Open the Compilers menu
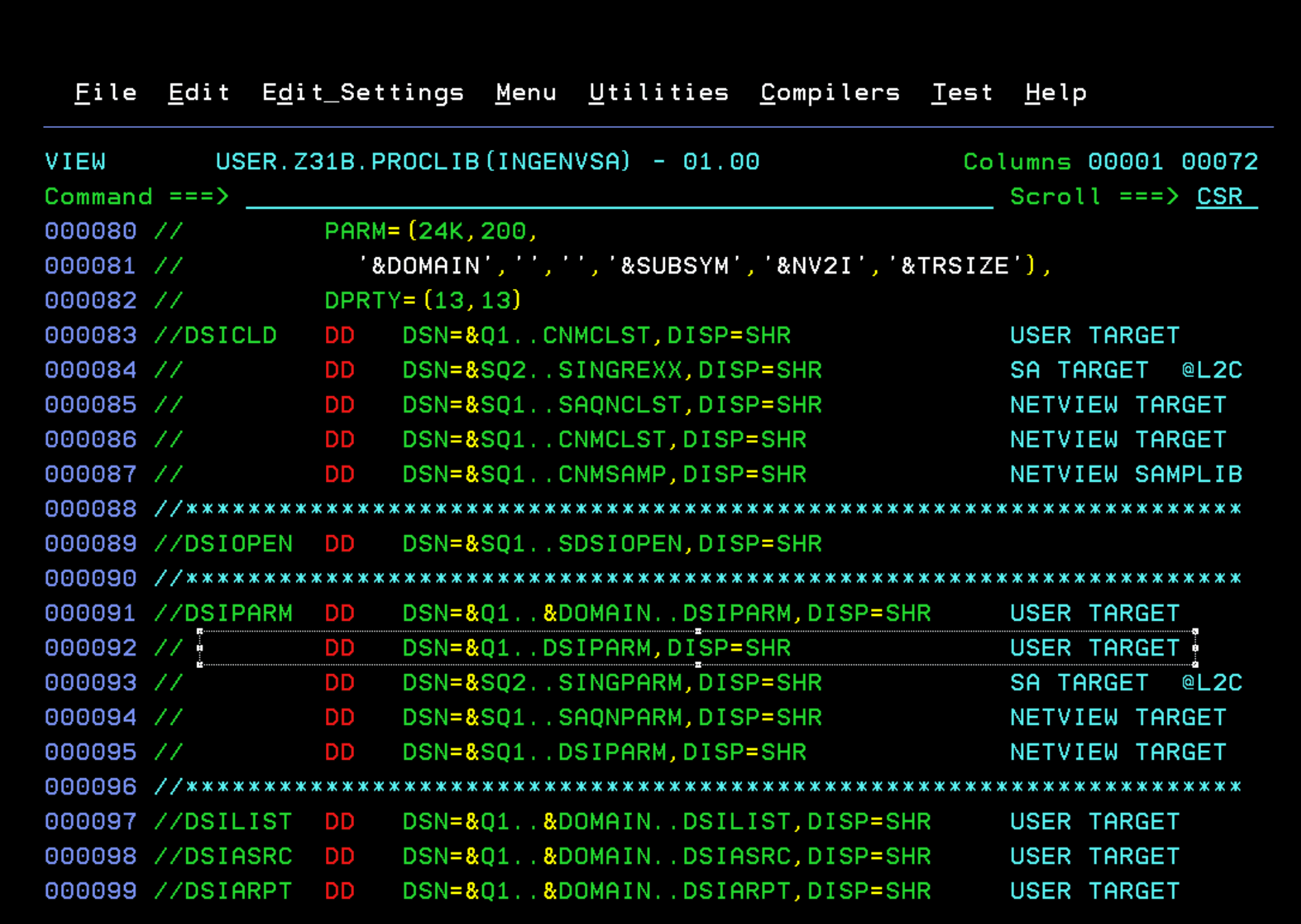Viewport: 1301px width, 924px height. 830,92
